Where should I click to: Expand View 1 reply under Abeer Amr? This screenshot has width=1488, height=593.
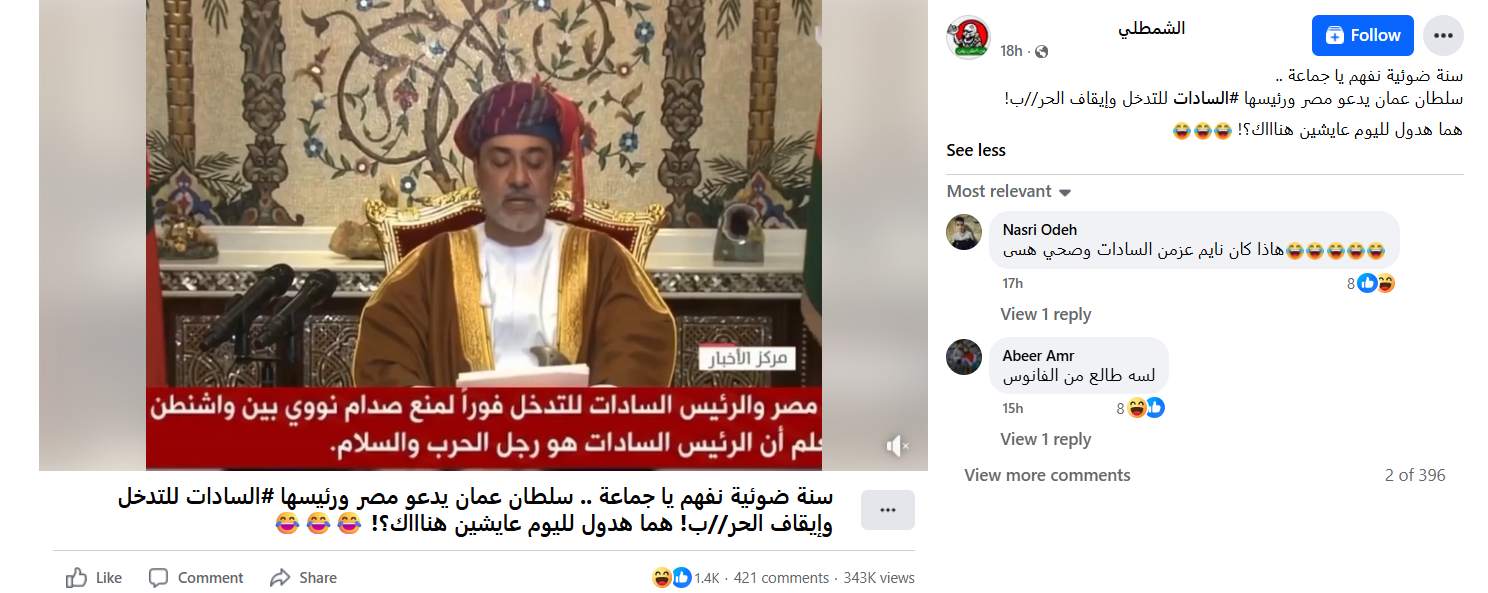coord(1045,439)
